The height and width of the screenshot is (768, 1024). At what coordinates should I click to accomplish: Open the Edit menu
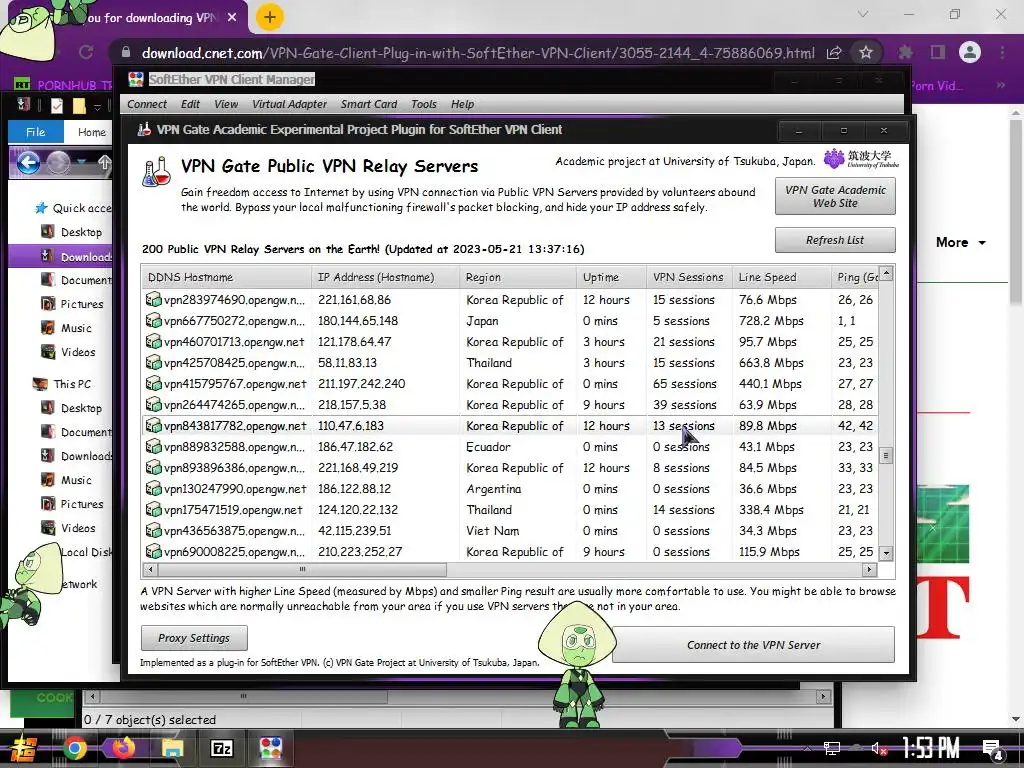[190, 104]
